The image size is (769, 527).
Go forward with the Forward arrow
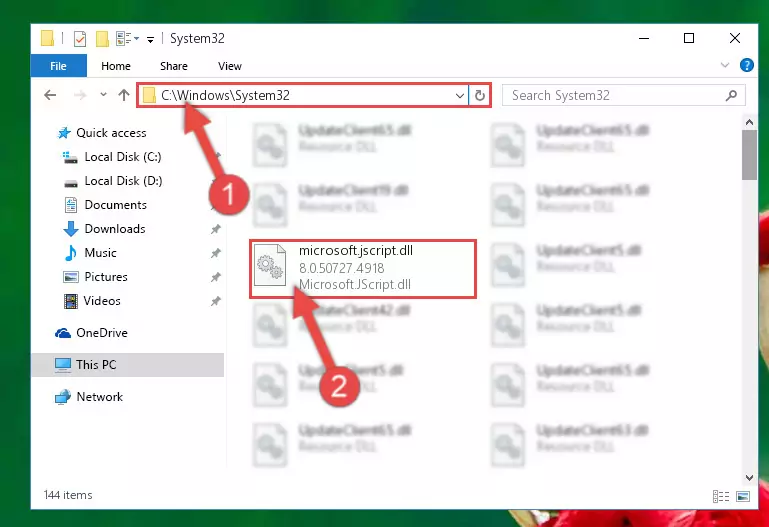coord(79,95)
